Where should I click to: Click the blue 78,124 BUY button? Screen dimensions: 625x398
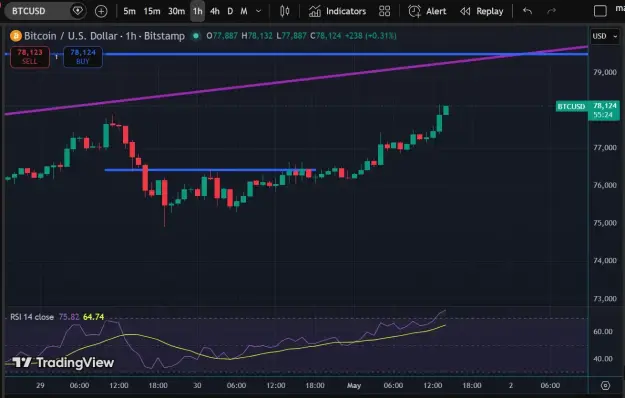[x=83, y=57]
